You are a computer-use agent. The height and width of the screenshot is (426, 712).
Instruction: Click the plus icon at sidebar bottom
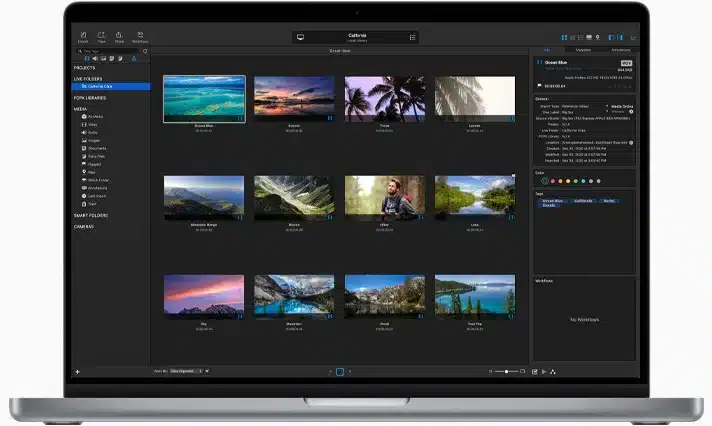pos(78,372)
